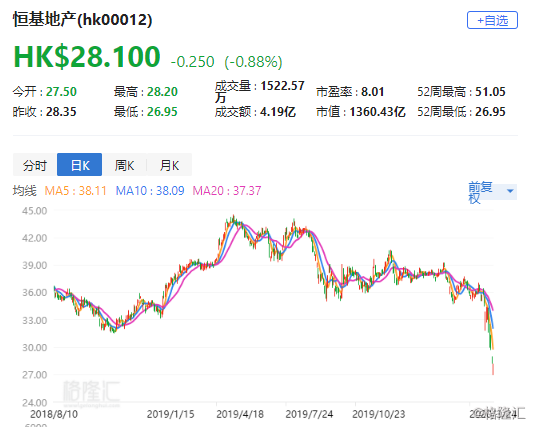Click the 52周最高 value 51.05
The image size is (533, 427).
490,92
